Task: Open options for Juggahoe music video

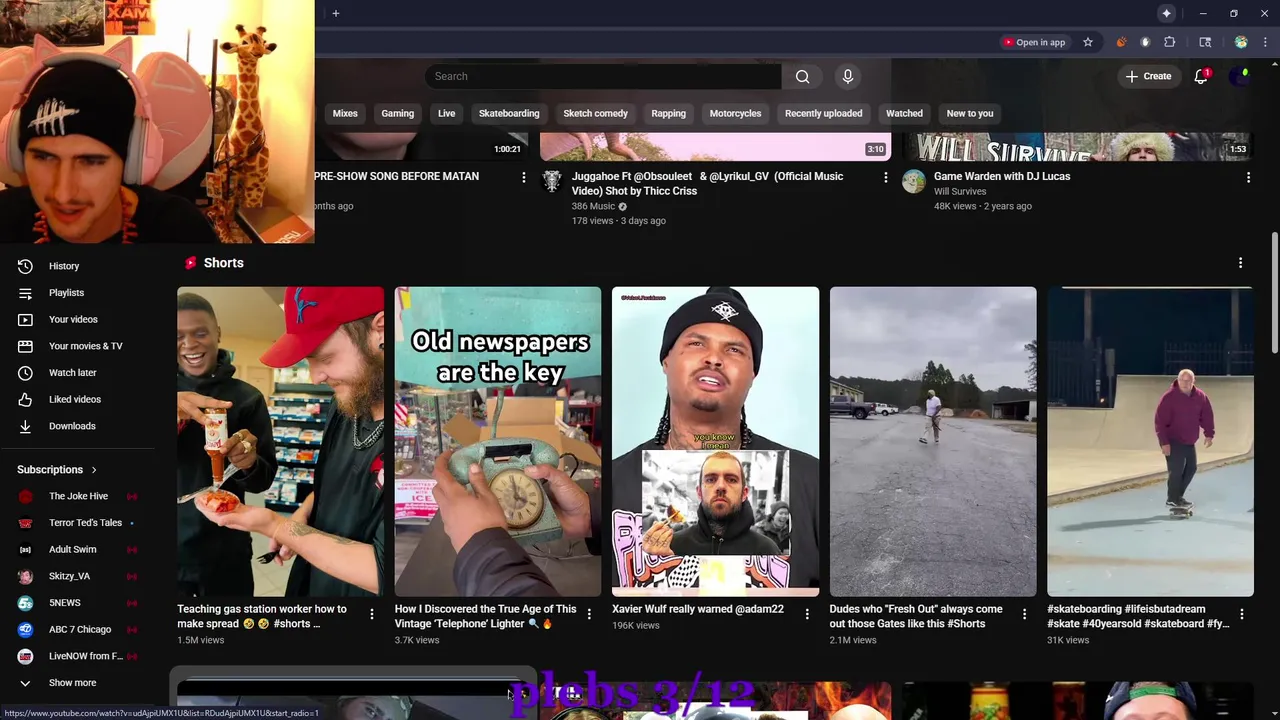Action: [x=885, y=177]
